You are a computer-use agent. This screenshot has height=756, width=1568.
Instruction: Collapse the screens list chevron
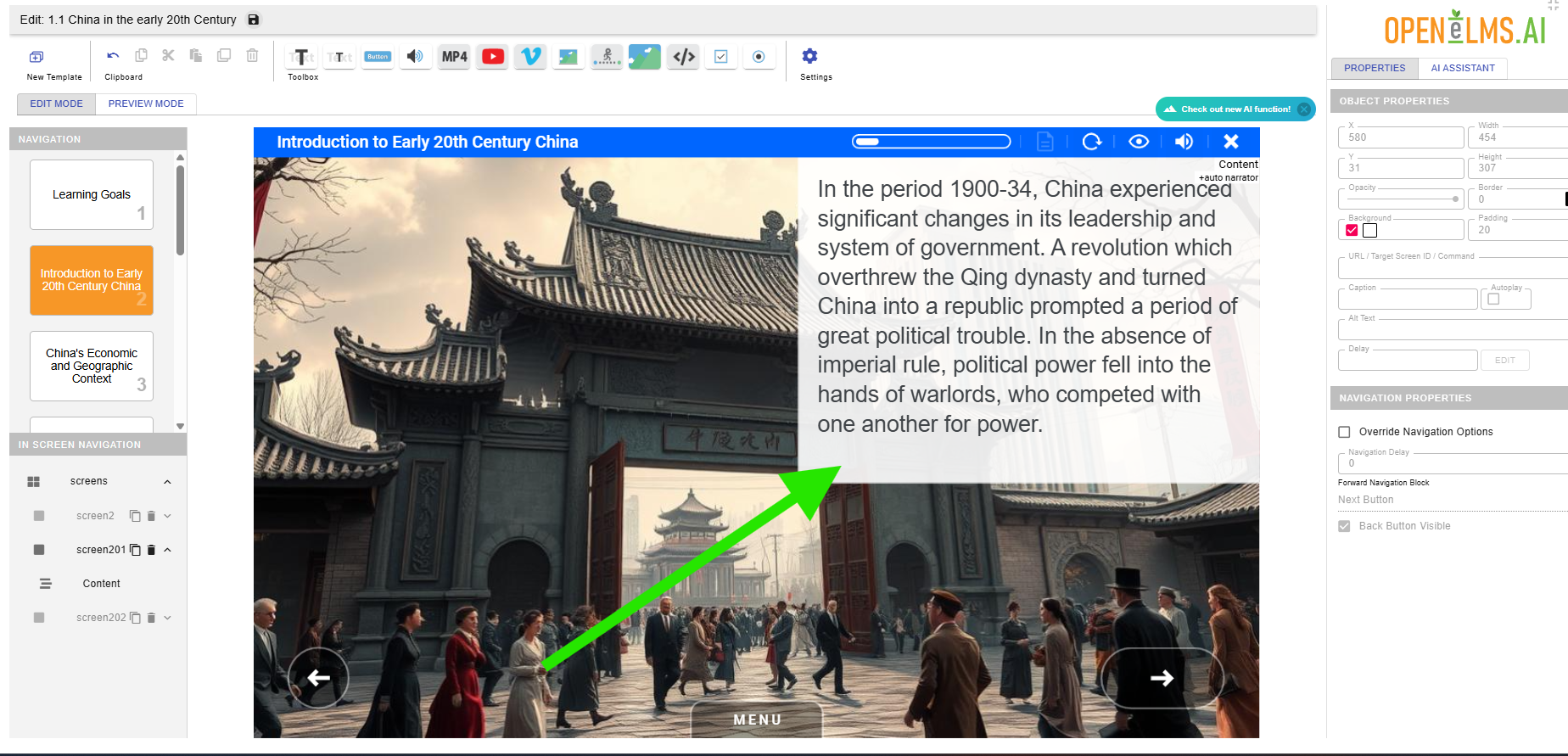[x=167, y=482]
